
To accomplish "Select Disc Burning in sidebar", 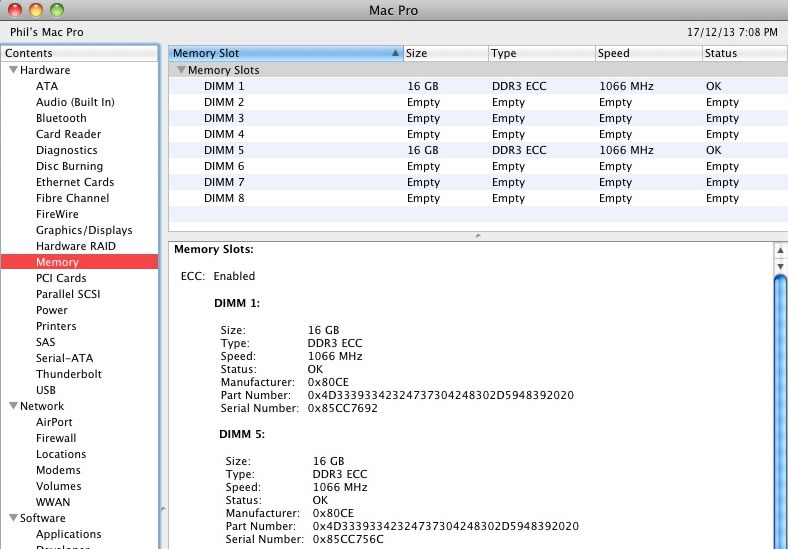I will coord(69,166).
